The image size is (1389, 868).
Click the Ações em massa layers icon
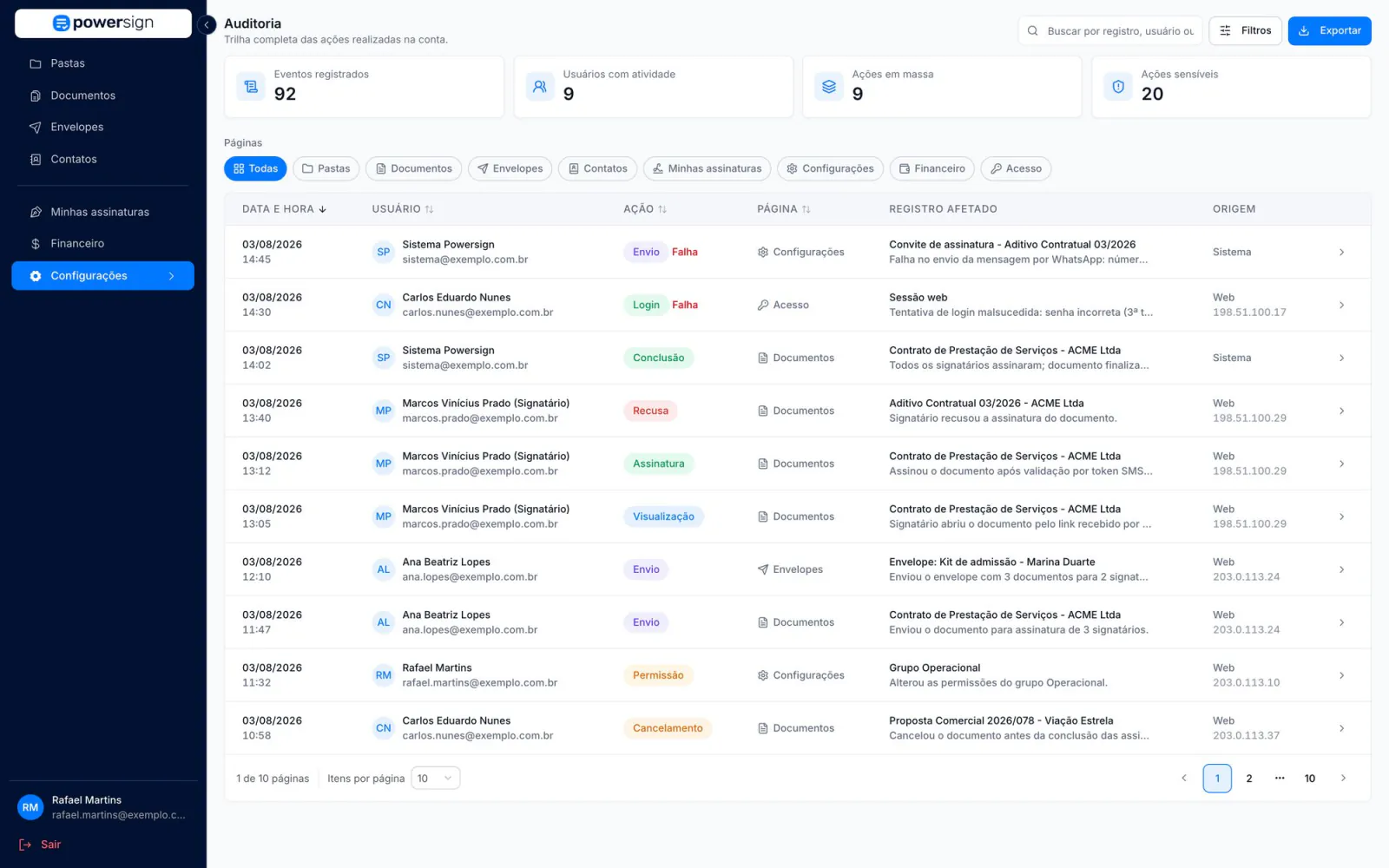coord(829,86)
